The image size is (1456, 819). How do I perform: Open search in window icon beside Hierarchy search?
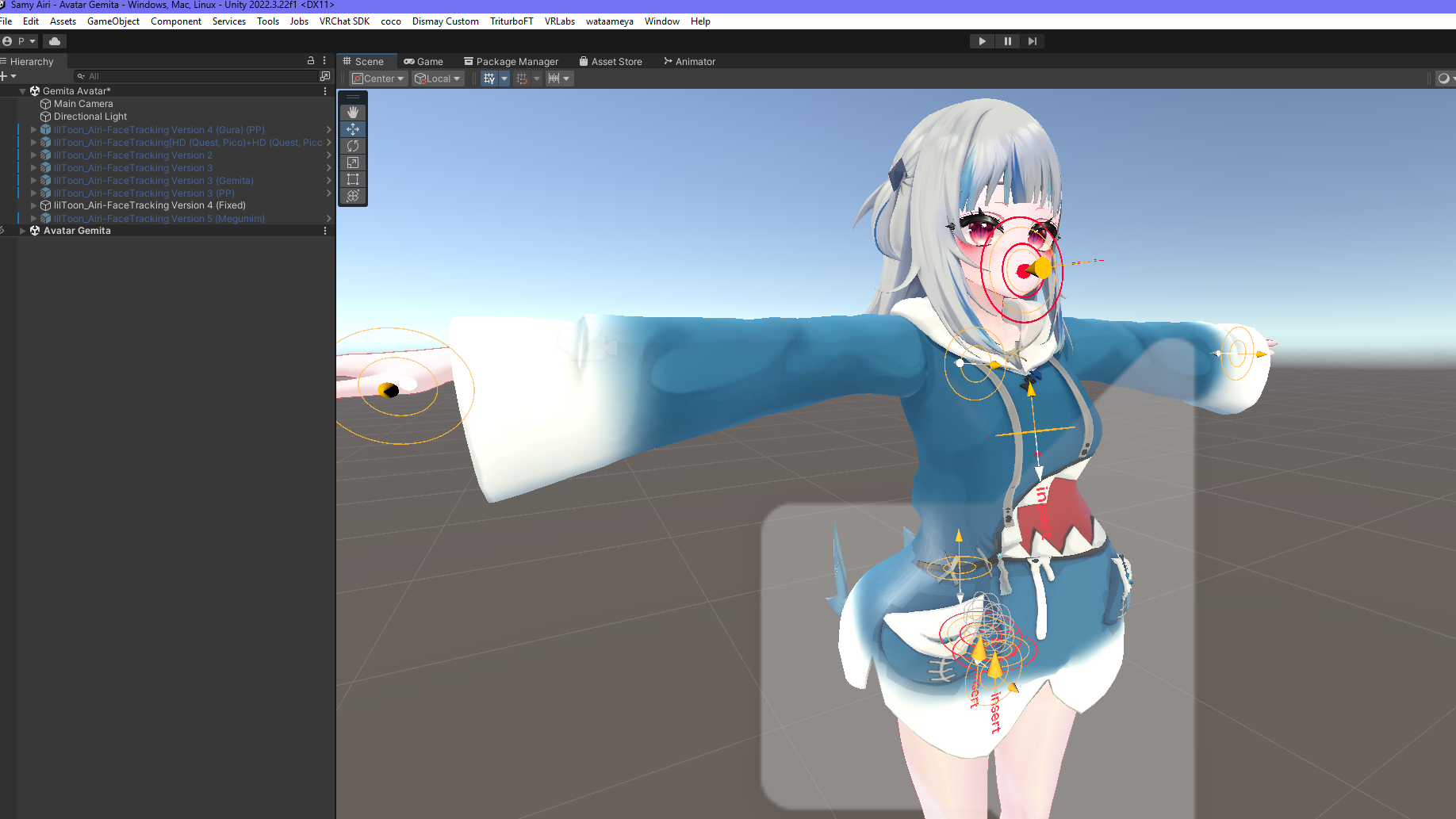pyautogui.click(x=325, y=76)
